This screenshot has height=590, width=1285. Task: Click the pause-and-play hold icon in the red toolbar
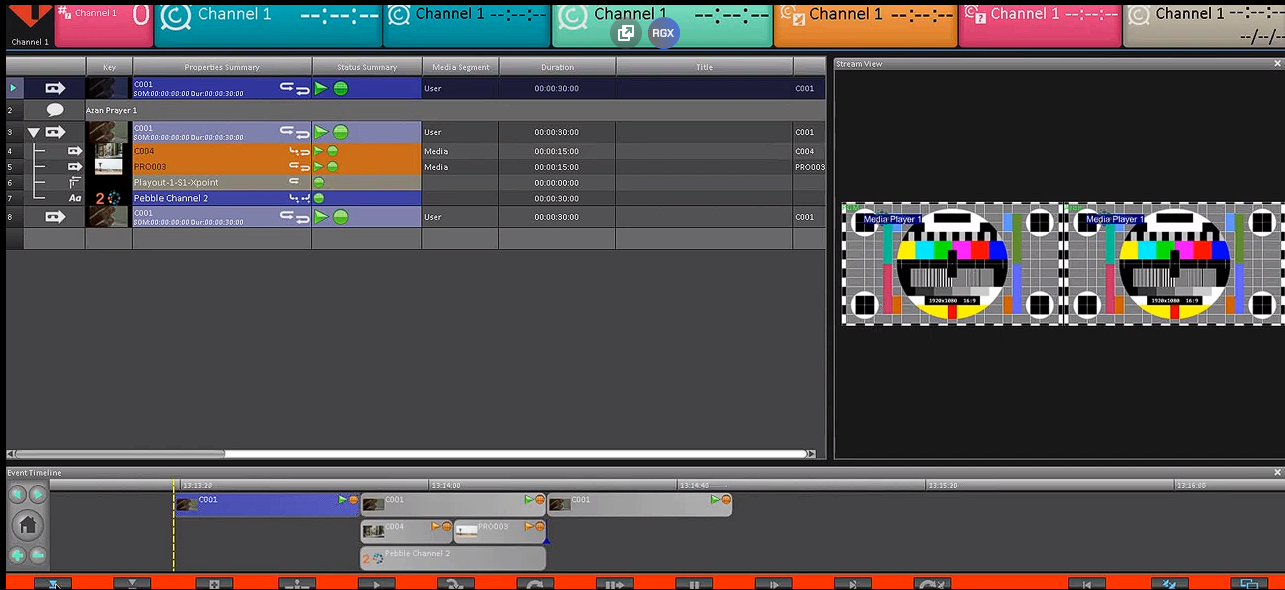click(615, 583)
